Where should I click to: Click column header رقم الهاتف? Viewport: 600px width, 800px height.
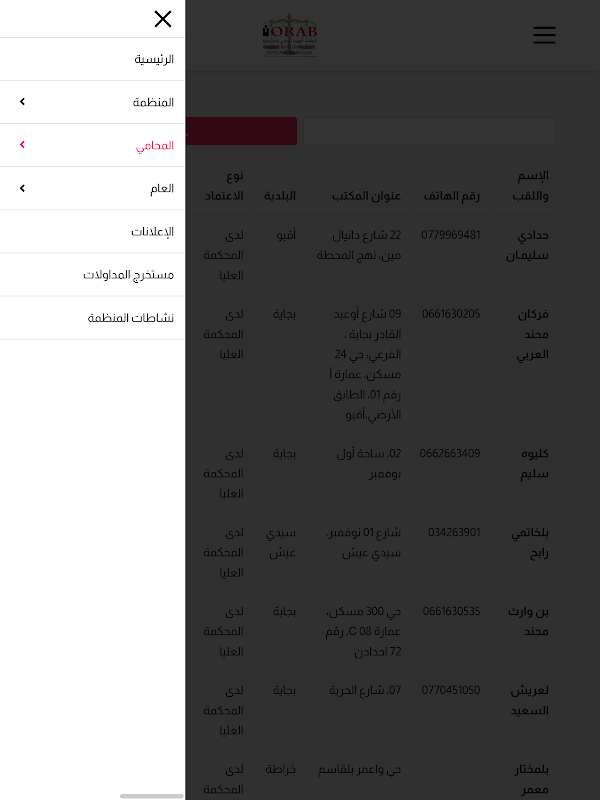tap(452, 196)
